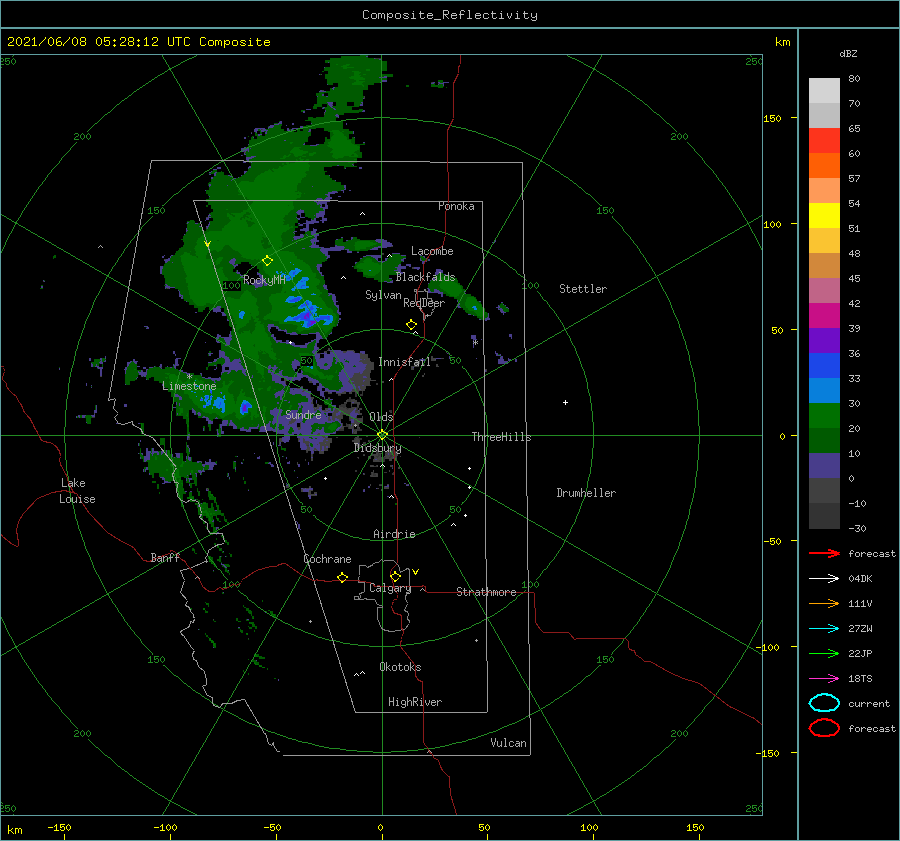The image size is (900, 841).
Task: Click the yellow diamond marker near RockyMH
Action: coord(267,261)
